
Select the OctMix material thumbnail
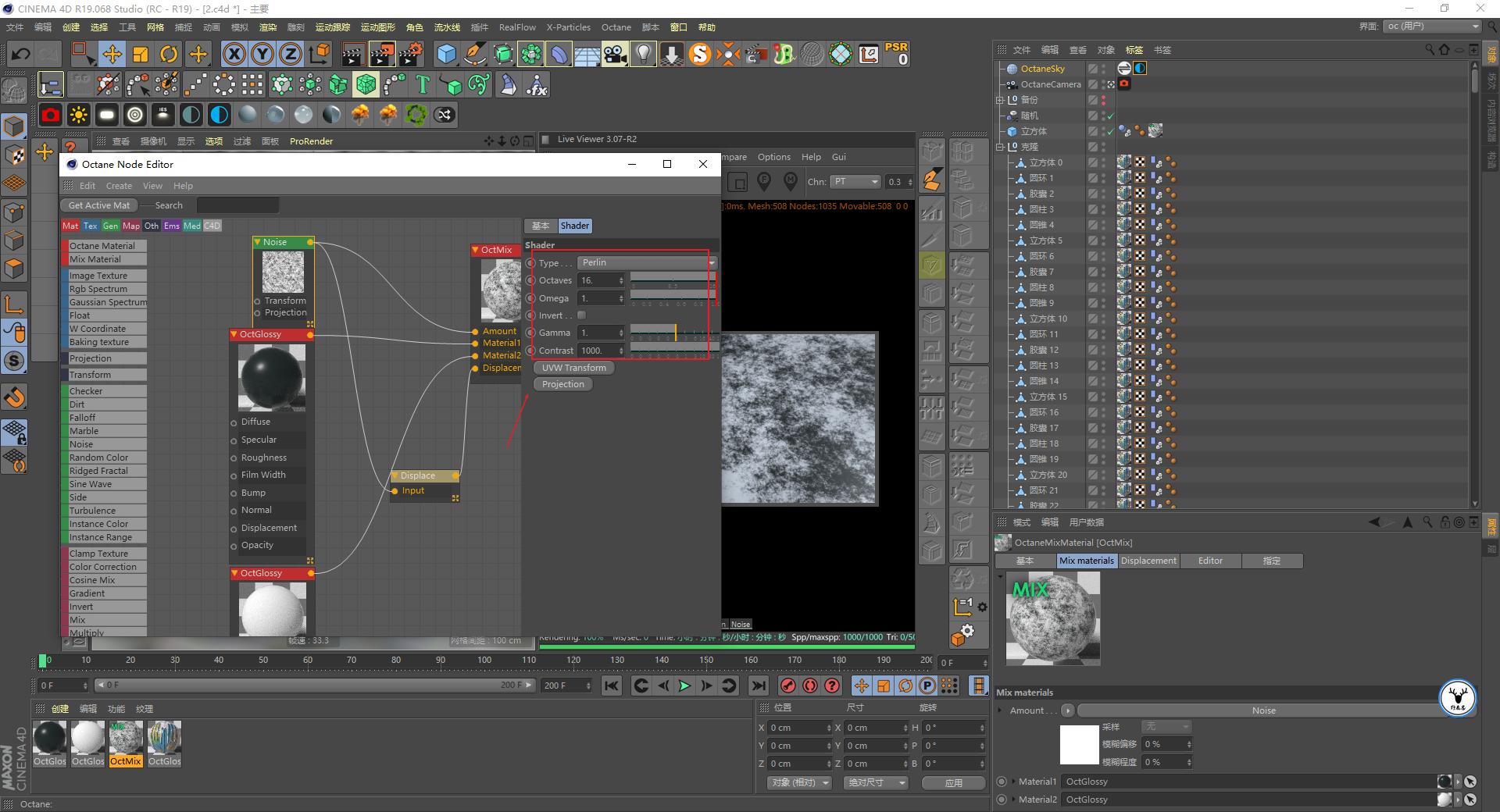(x=126, y=738)
